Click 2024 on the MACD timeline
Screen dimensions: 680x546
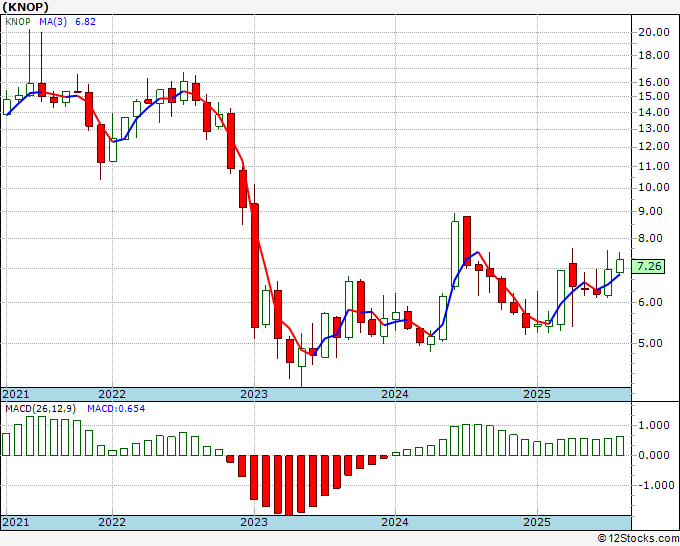(x=395, y=522)
